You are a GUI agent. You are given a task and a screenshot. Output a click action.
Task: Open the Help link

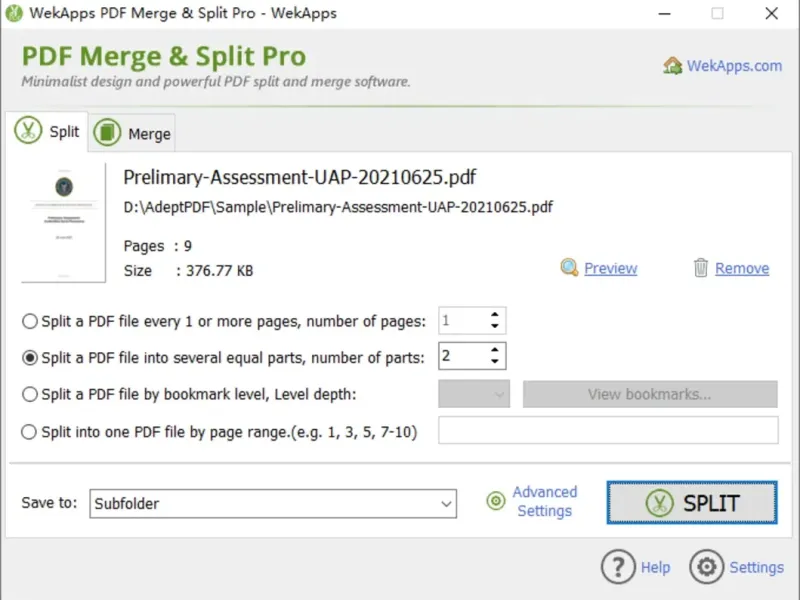pyautogui.click(x=655, y=567)
